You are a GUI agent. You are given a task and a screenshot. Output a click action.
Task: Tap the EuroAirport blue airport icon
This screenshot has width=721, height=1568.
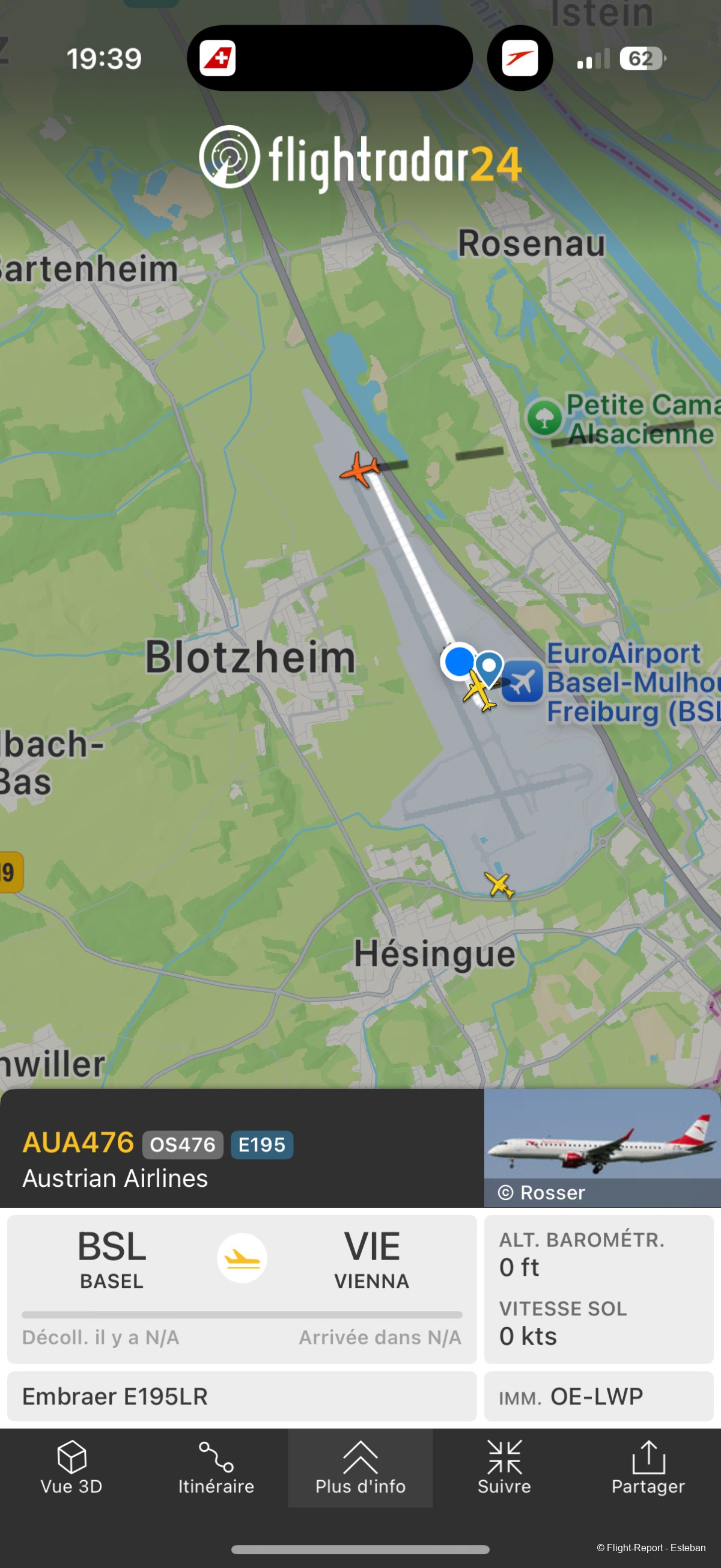[522, 681]
